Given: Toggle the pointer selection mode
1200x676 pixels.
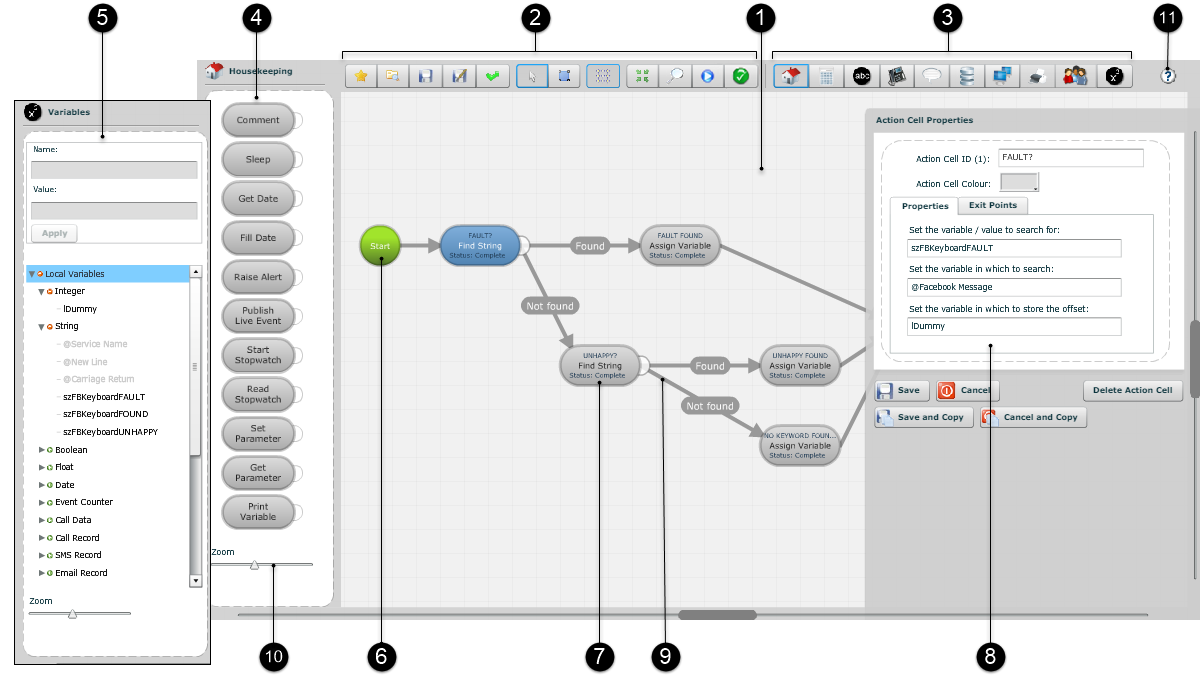Looking at the screenshot, I should pos(532,76).
